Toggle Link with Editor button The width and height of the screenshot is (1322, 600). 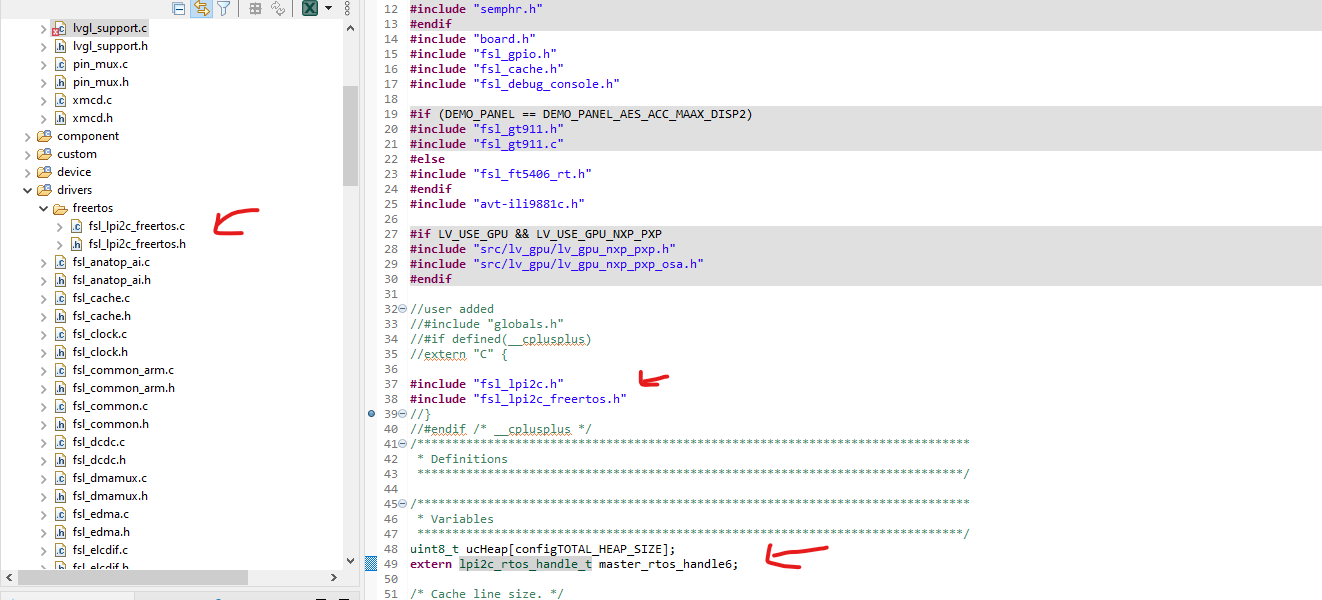201,9
